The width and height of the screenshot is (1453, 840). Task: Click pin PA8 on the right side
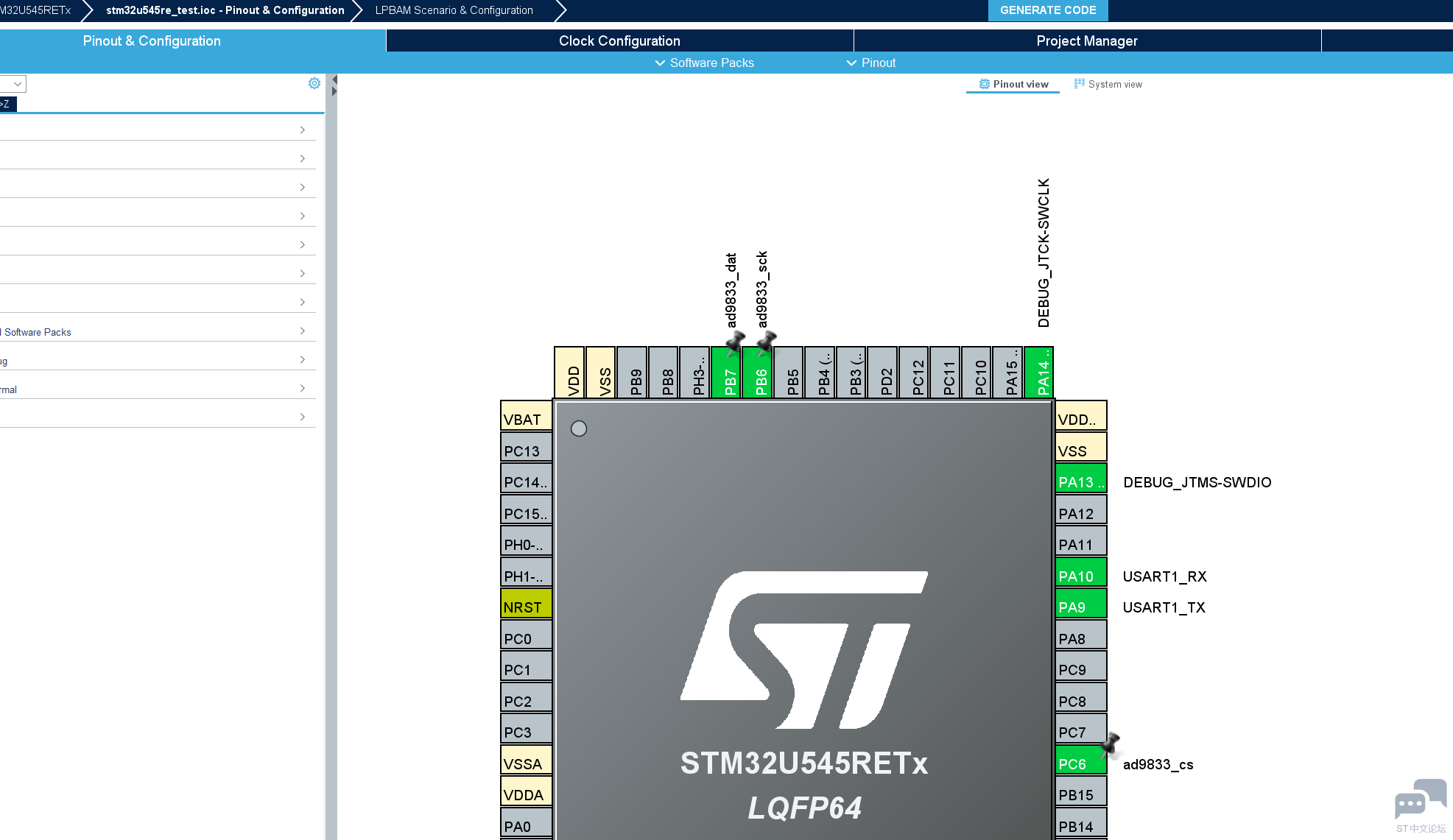(x=1081, y=635)
